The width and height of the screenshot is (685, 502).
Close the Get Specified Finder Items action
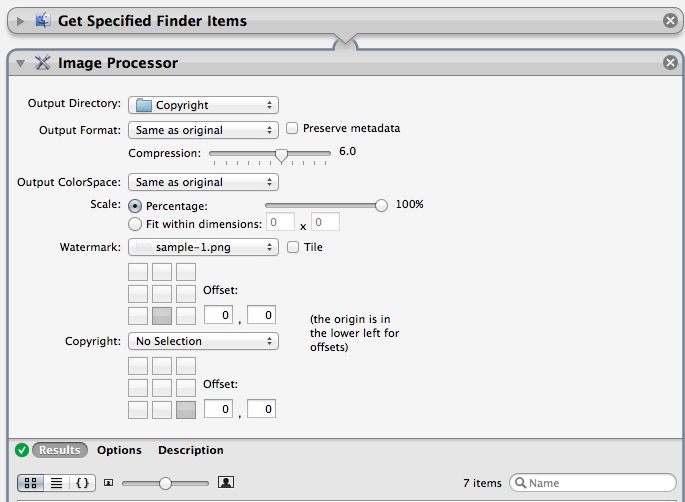click(x=670, y=20)
